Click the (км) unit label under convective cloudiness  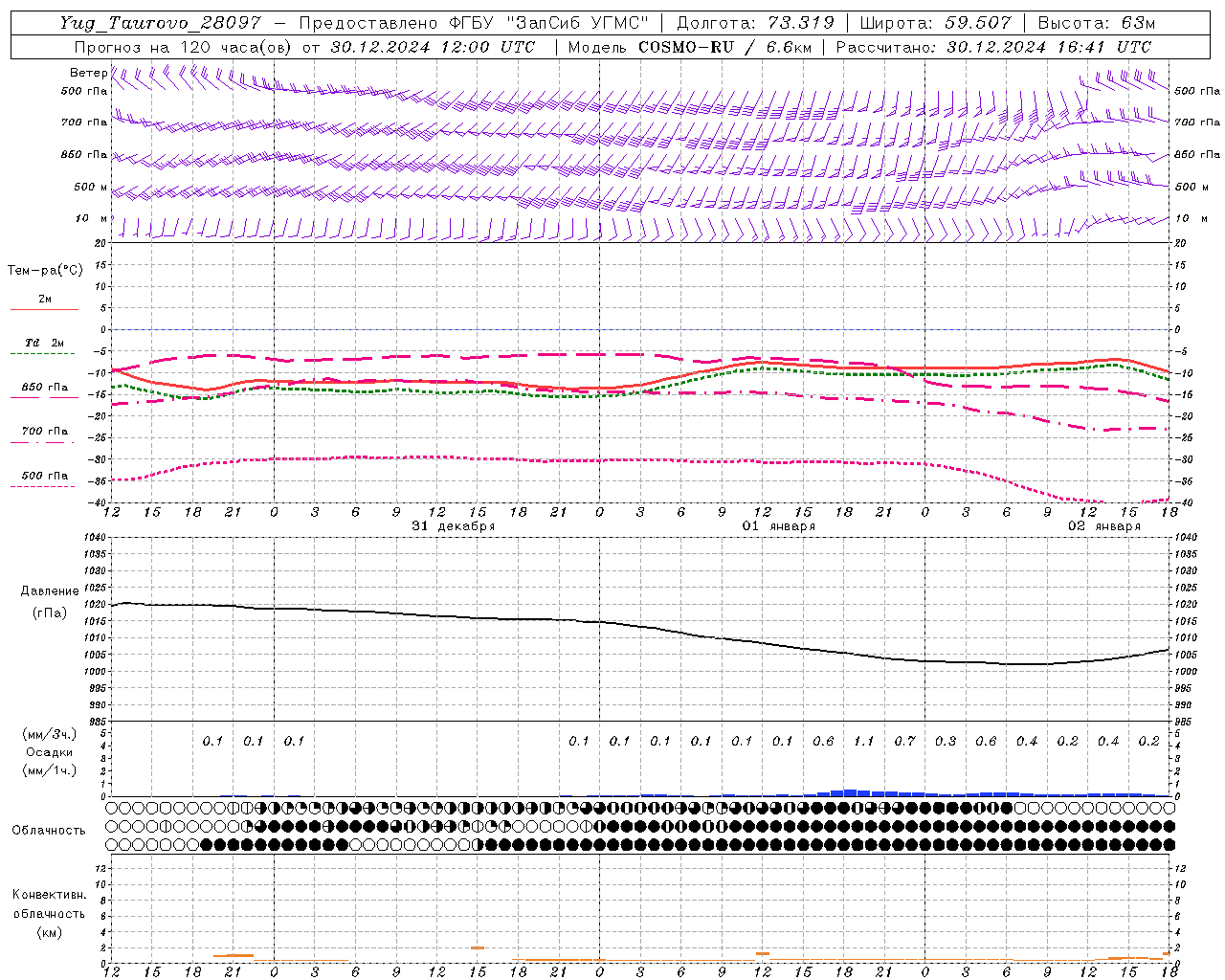pyautogui.click(x=50, y=932)
